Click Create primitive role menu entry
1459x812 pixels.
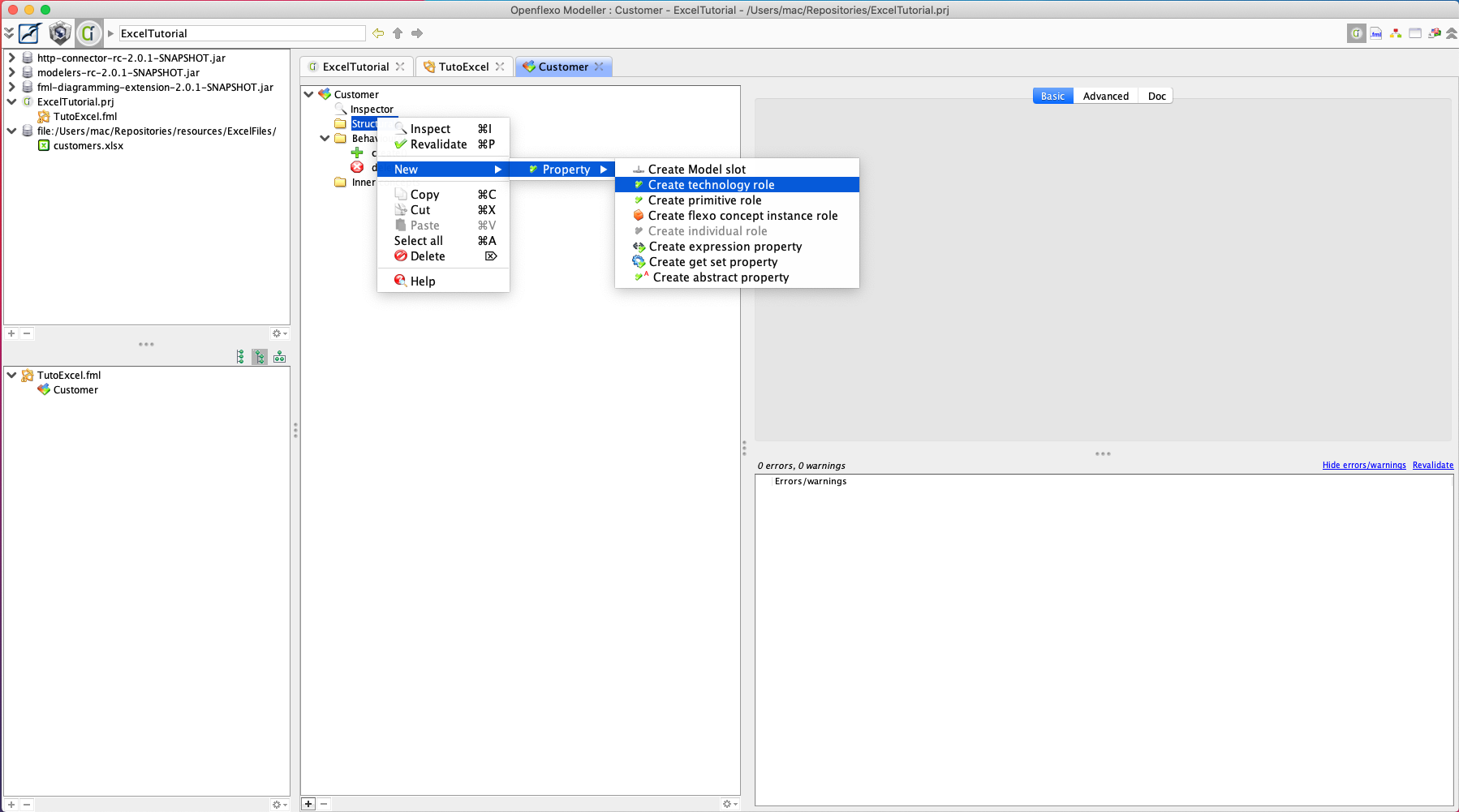tap(737, 200)
